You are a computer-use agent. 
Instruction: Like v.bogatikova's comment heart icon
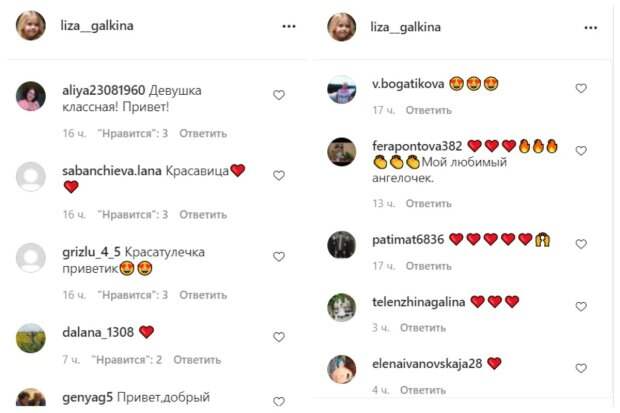coord(581,88)
